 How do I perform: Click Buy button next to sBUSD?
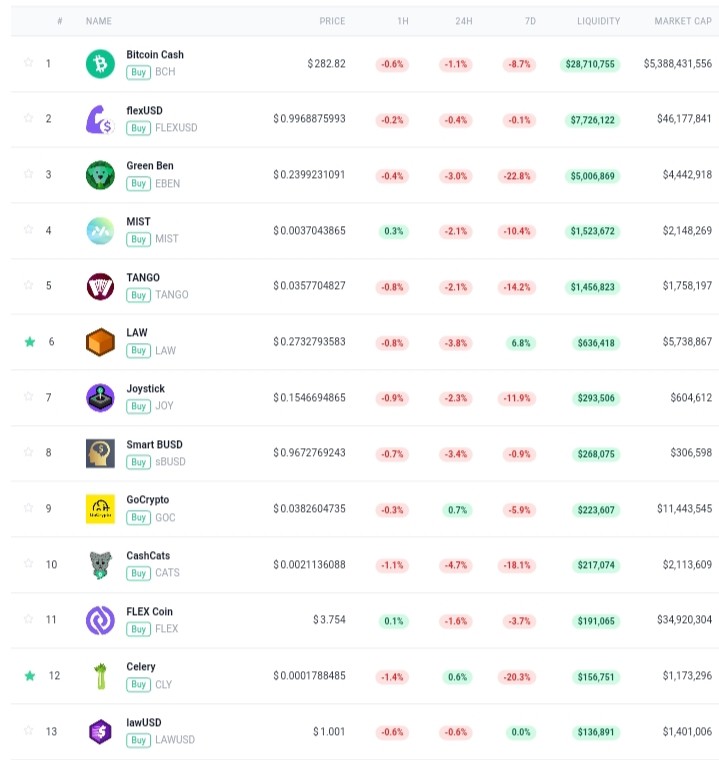[138, 462]
